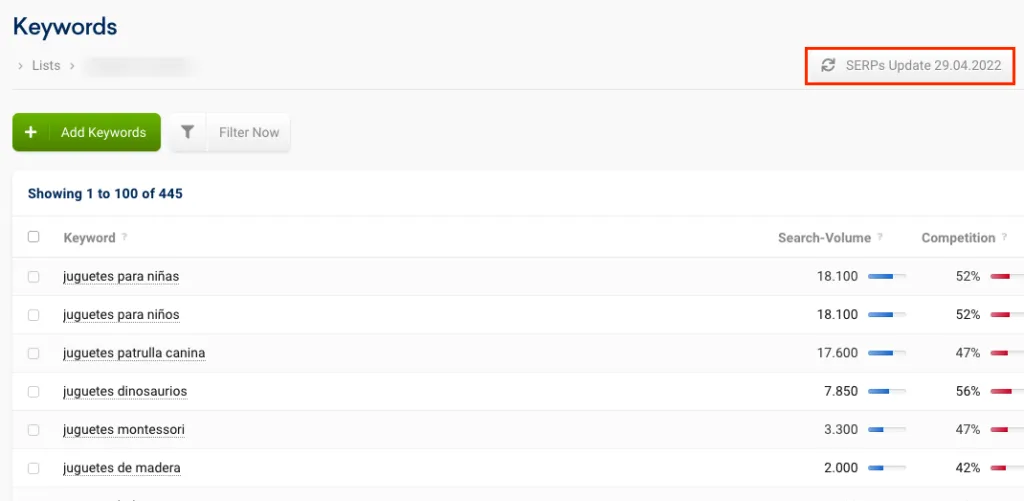This screenshot has height=501, width=1024.
Task: Open the blurred list name breadcrumb
Action: click(140, 66)
